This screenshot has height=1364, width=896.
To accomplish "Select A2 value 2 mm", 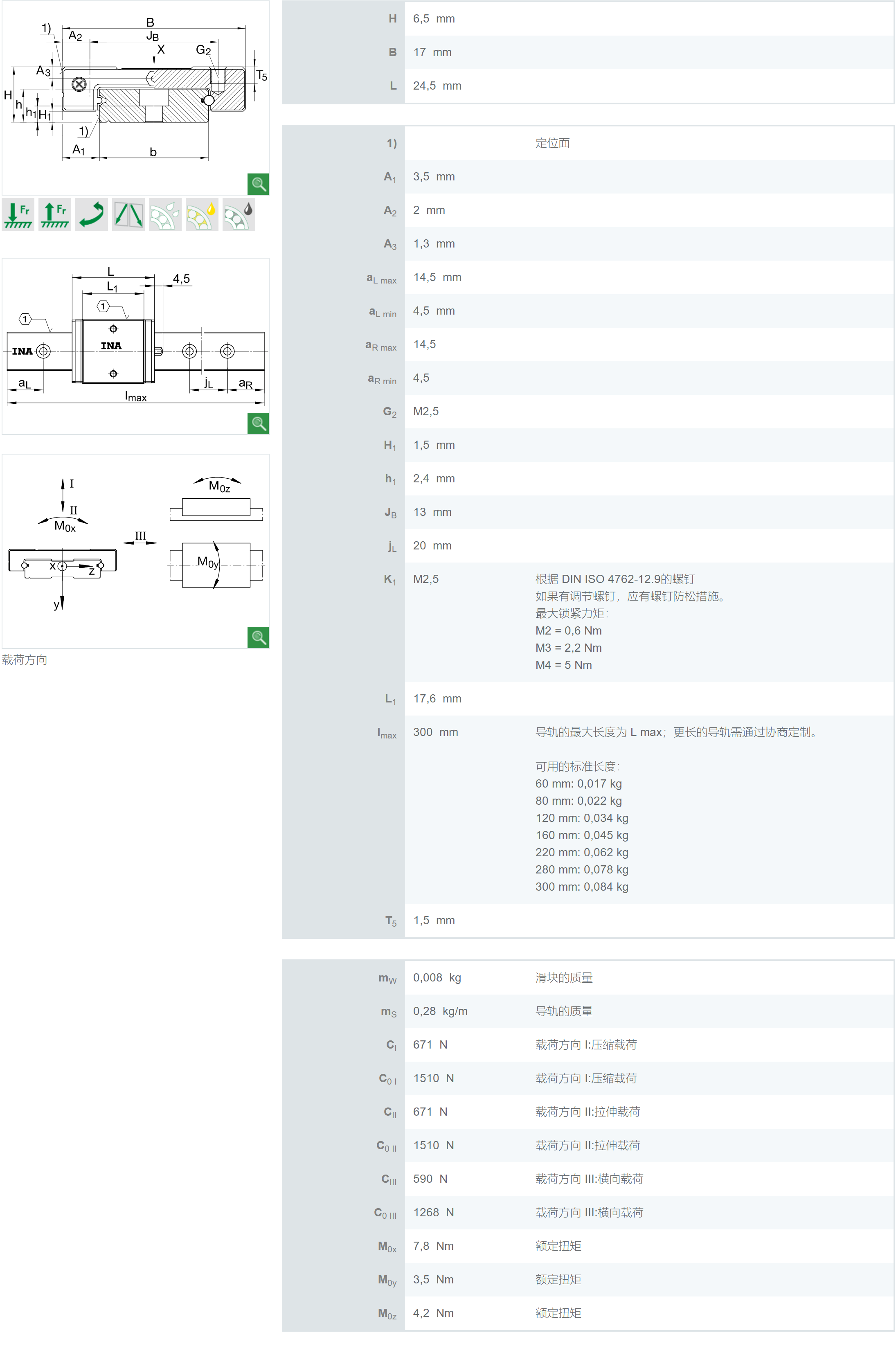I will click(429, 210).
